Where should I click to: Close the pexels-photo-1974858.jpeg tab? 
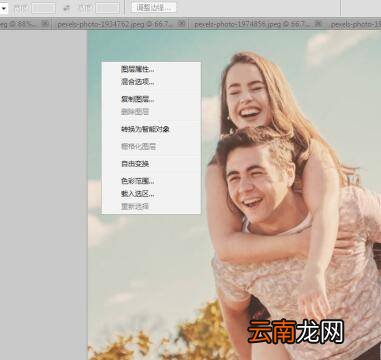[318, 24]
